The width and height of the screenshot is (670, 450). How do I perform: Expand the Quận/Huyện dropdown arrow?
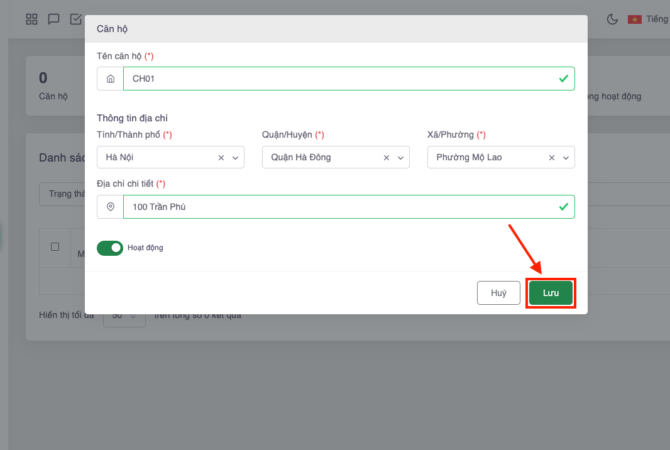coord(401,158)
